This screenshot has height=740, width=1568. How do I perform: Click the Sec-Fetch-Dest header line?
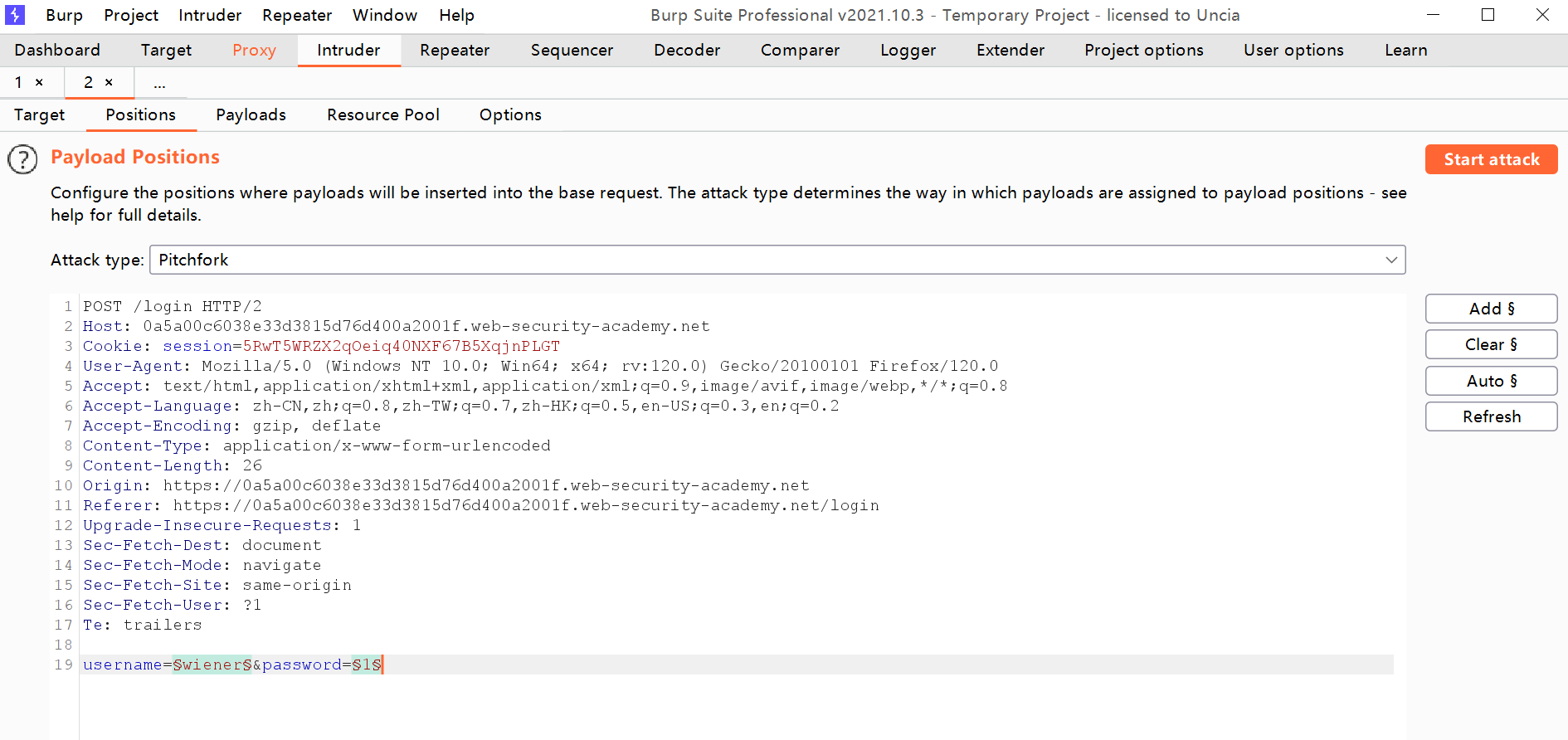pyautogui.click(x=202, y=545)
